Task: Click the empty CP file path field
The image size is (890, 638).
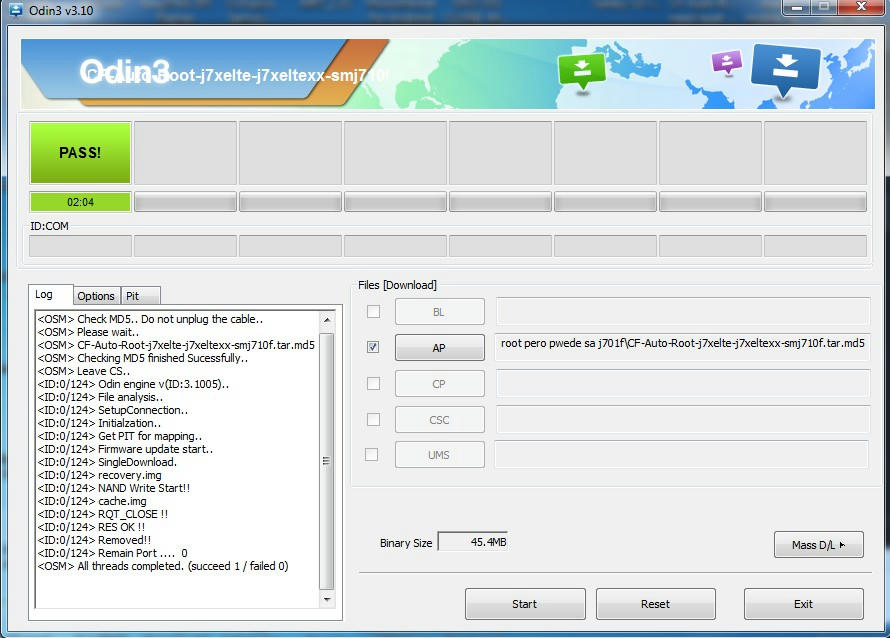Action: [x=683, y=383]
